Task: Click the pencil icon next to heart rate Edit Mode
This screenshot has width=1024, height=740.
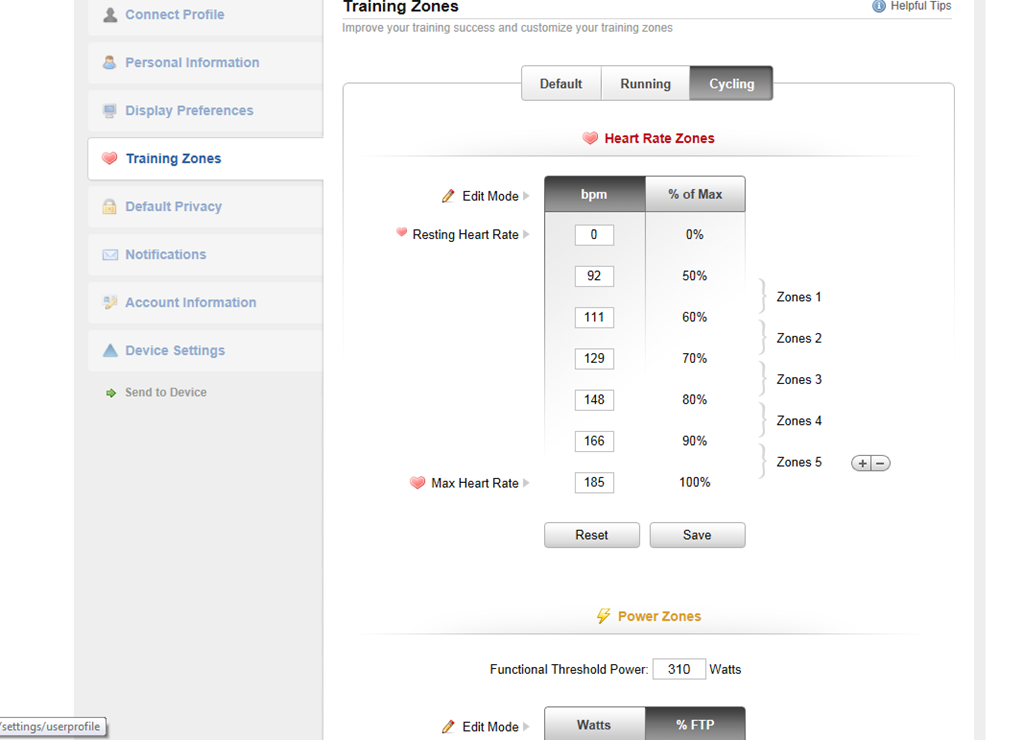Action: (x=448, y=196)
